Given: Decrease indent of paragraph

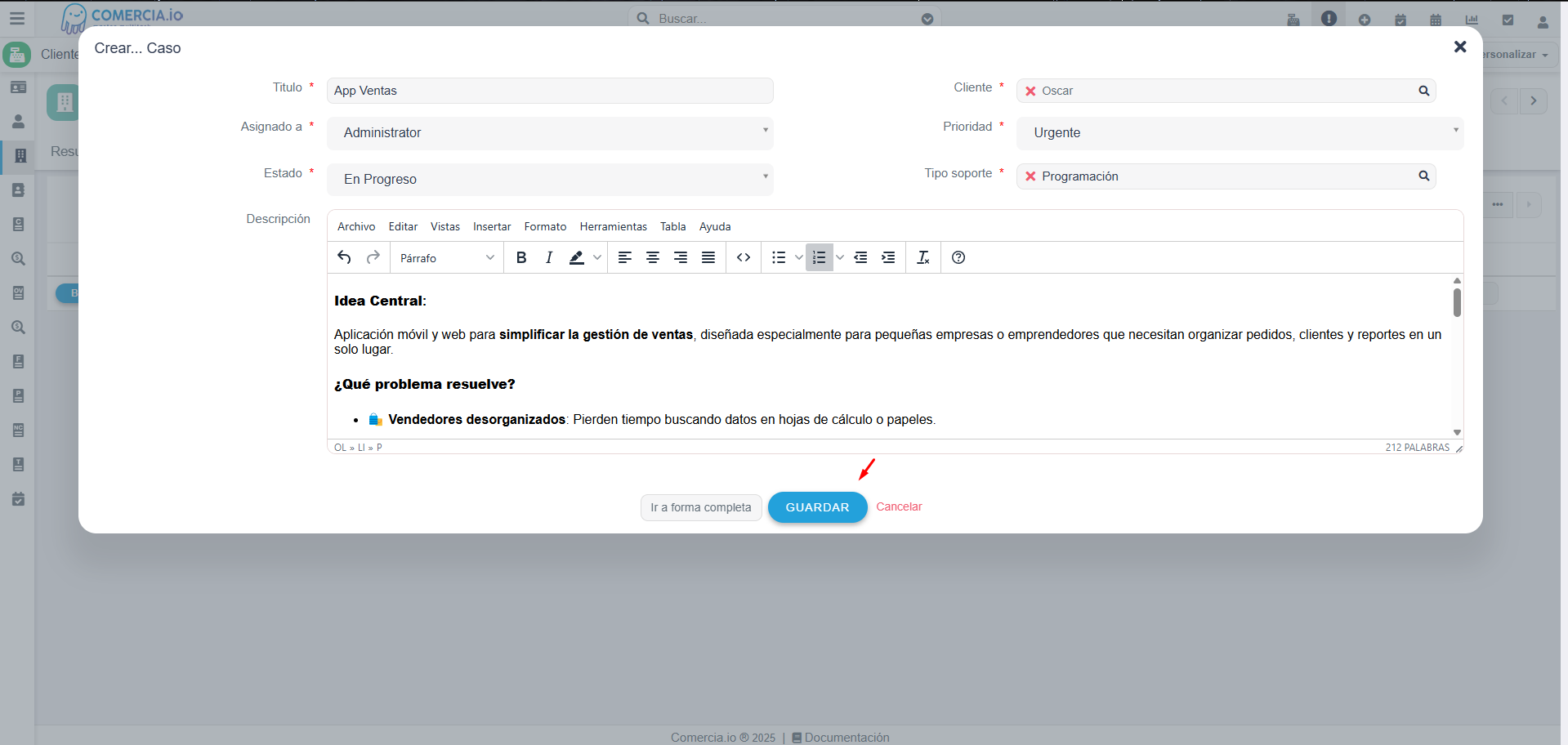Looking at the screenshot, I should 860,257.
